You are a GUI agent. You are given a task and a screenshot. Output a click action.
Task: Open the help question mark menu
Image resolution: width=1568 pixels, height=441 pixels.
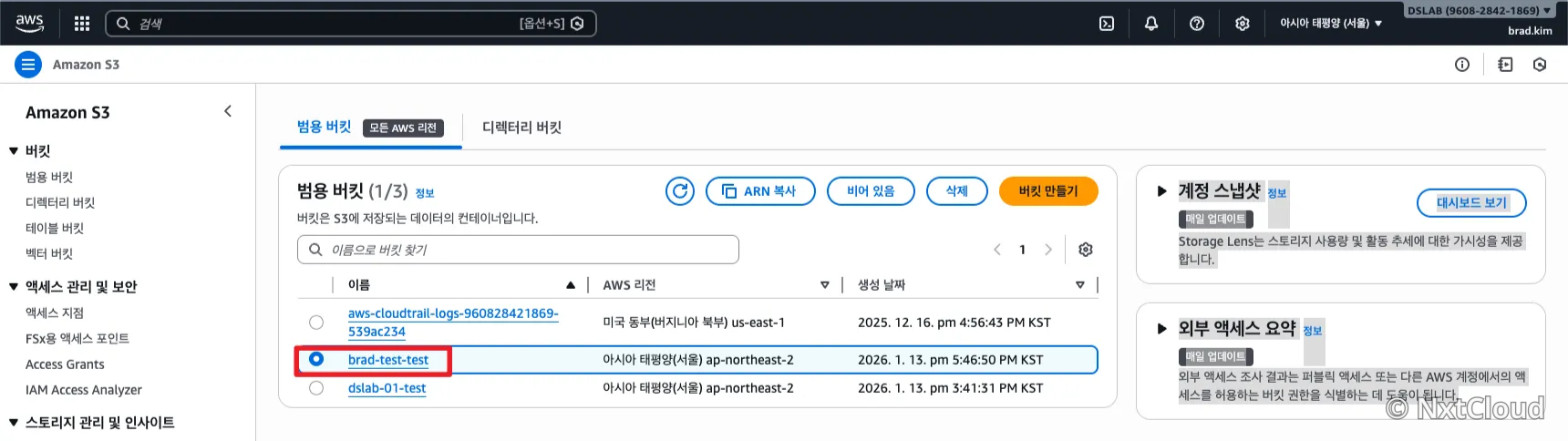[1197, 24]
